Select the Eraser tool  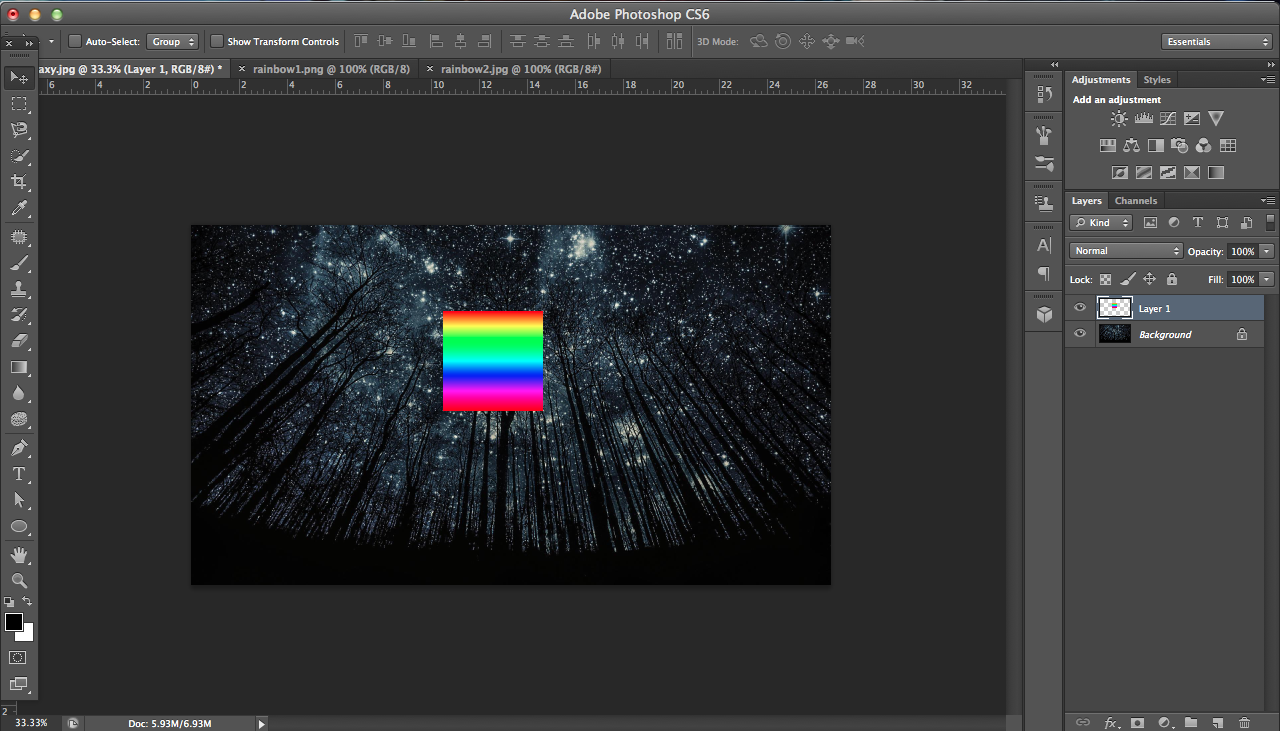point(19,341)
